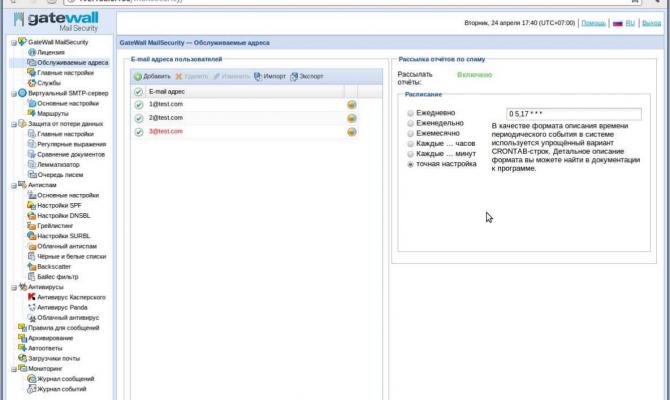This screenshot has height=400, width=670.
Task: Collapse the Виртуальный SMTP-сервер node
Action: (x=14, y=93)
